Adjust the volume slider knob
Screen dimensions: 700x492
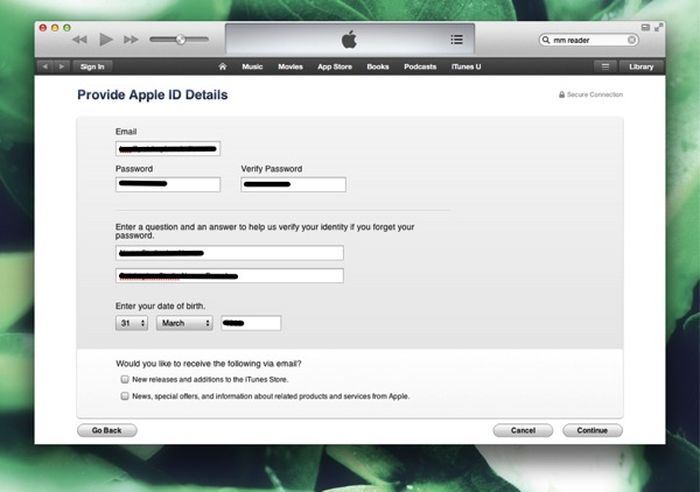tap(180, 39)
